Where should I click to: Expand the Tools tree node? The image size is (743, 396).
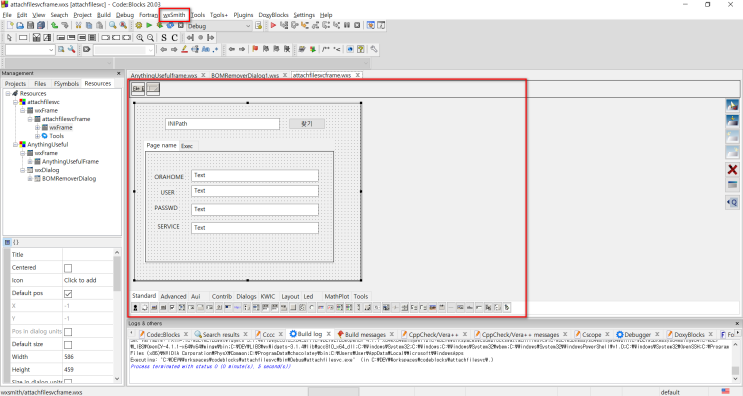coord(37,136)
